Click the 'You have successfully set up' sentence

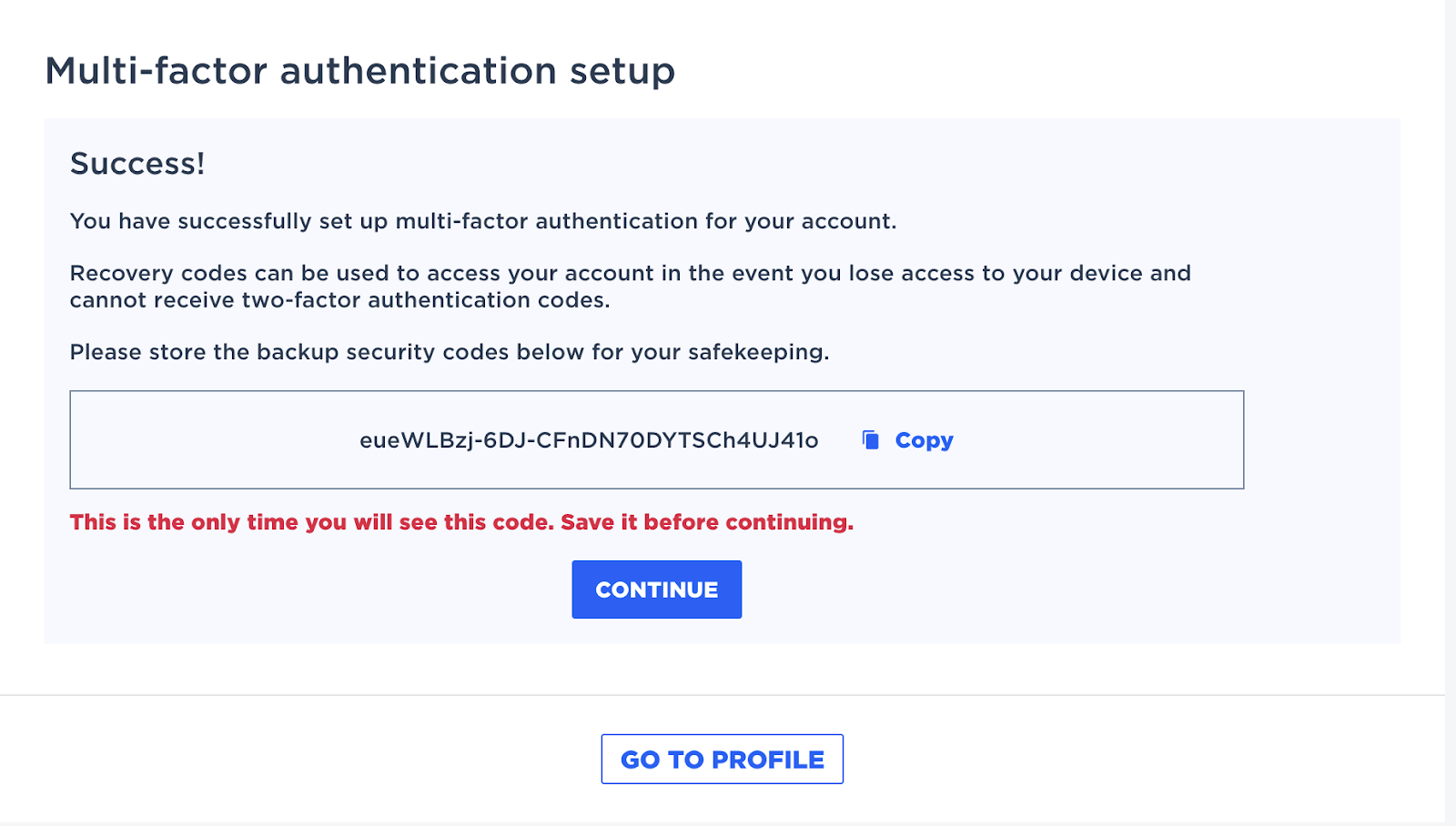[x=483, y=221]
